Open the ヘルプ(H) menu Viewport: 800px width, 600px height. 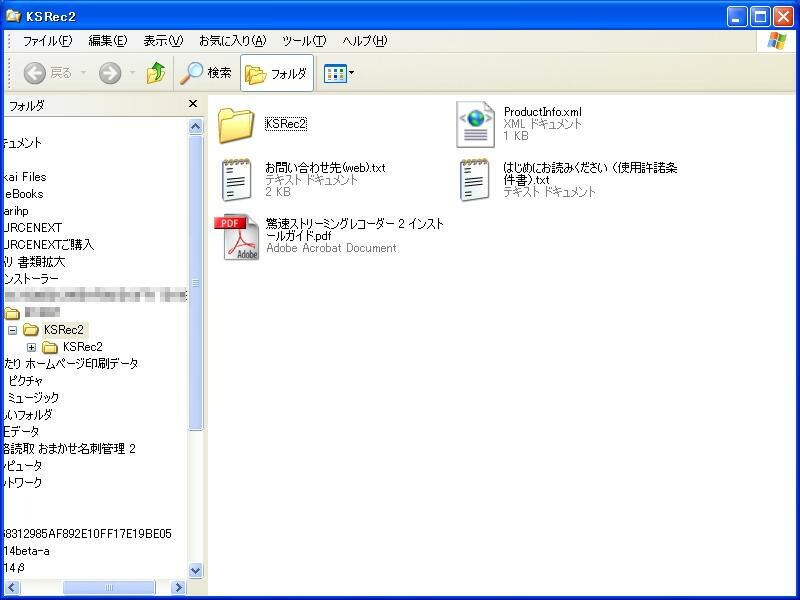pos(365,41)
